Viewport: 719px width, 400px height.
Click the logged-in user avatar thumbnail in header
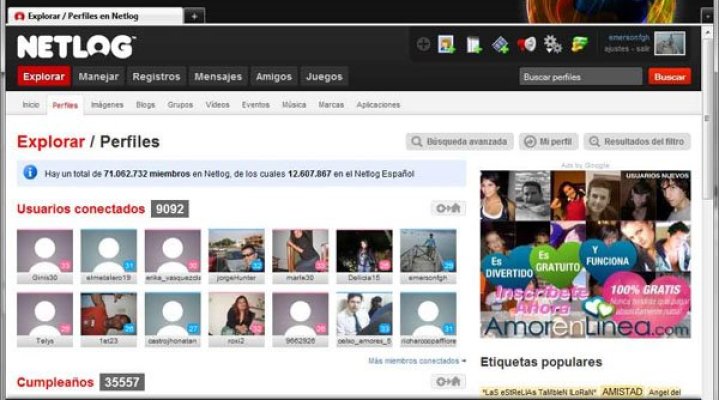[x=669, y=43]
